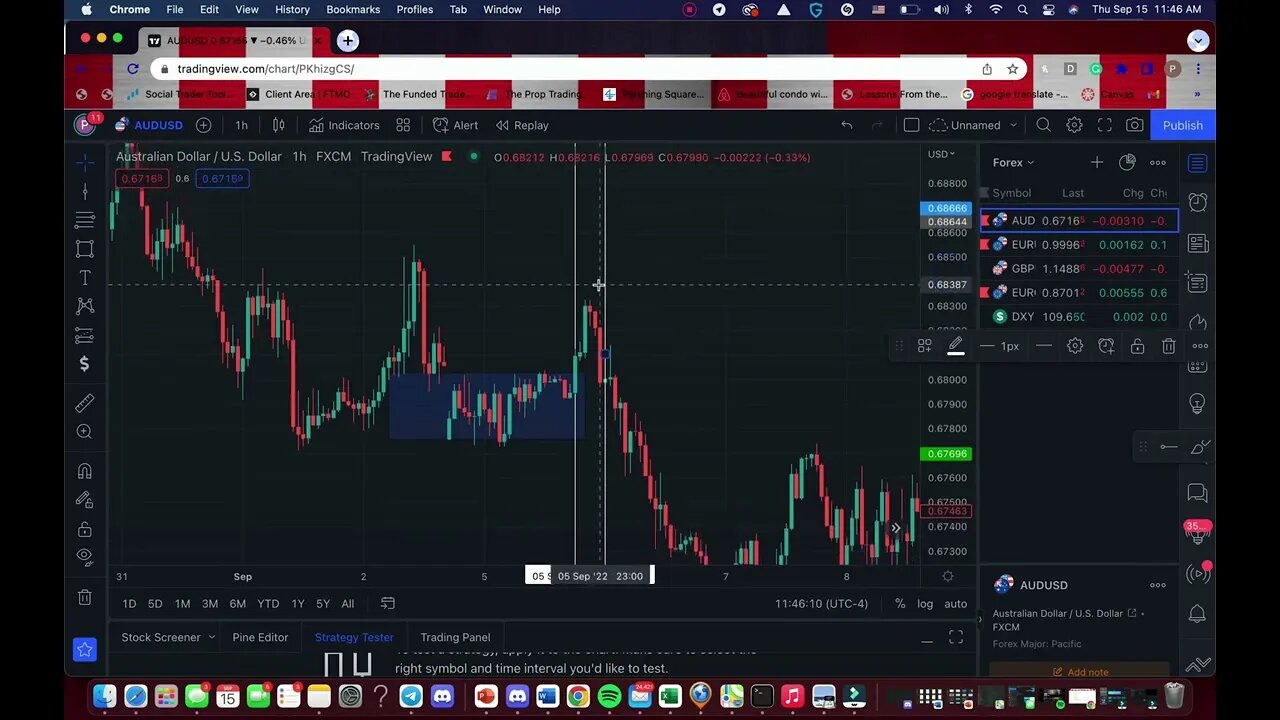Image resolution: width=1280 pixels, height=720 pixels.
Task: Add a symbol to the watchlist
Action: point(1097,162)
